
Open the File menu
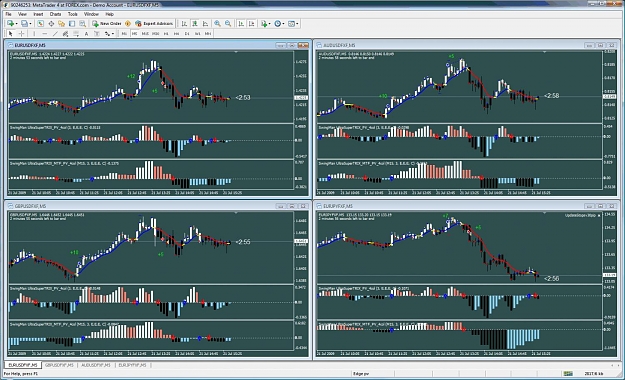[8, 14]
